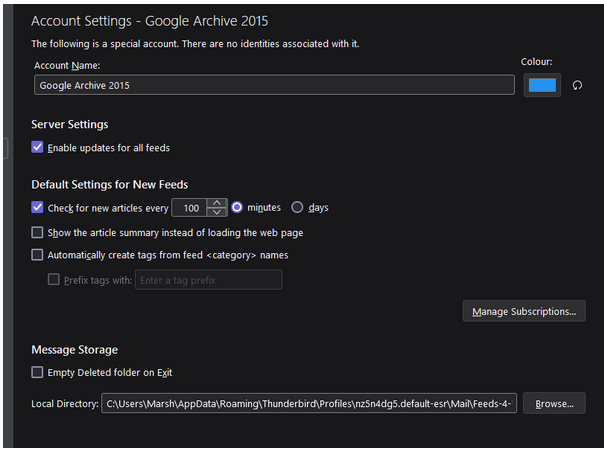604x450 pixels.
Task: Increase the article check interval
Action: click(x=217, y=203)
